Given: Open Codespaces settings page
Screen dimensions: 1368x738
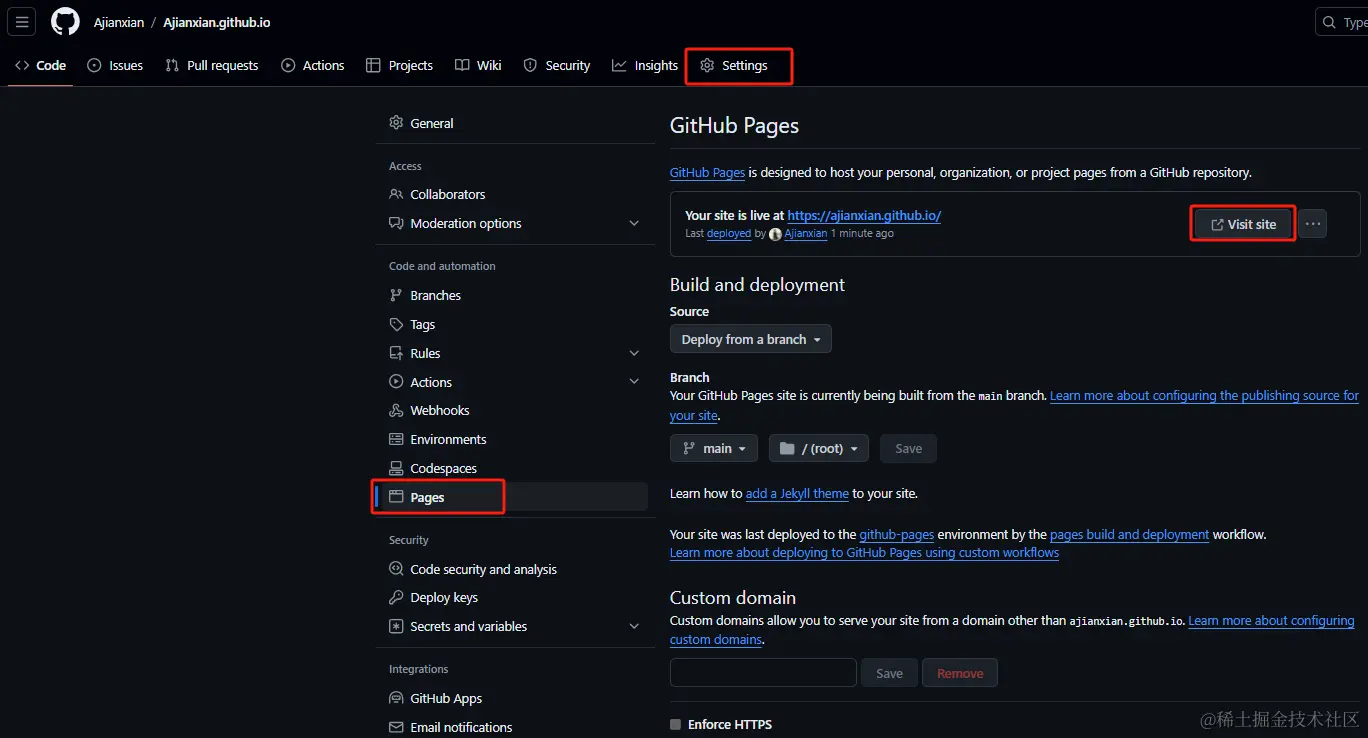Looking at the screenshot, I should pyautogui.click(x=512, y=468).
